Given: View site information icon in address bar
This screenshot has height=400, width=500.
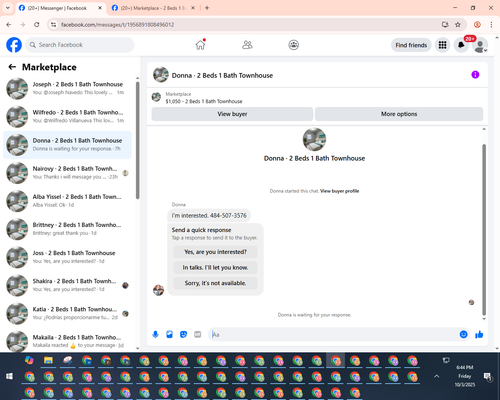Looking at the screenshot, I should tap(53, 25).
